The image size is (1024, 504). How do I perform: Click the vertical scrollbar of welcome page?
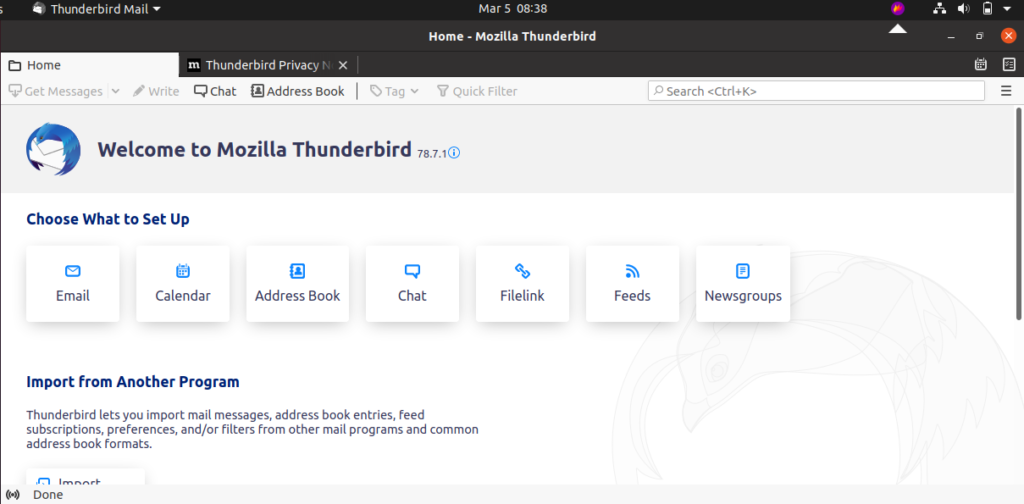pos(1018,213)
